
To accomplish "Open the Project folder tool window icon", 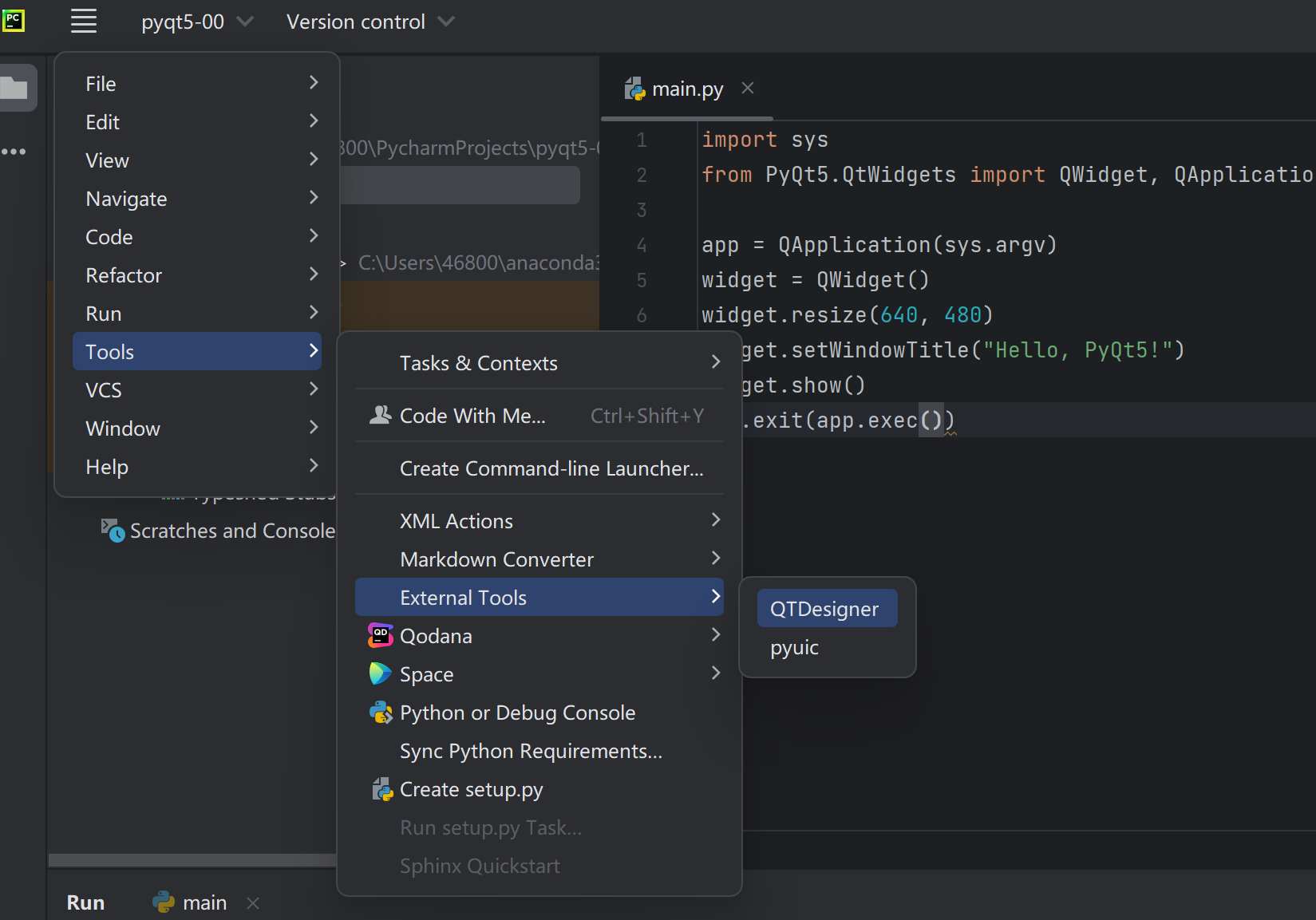I will (x=14, y=87).
